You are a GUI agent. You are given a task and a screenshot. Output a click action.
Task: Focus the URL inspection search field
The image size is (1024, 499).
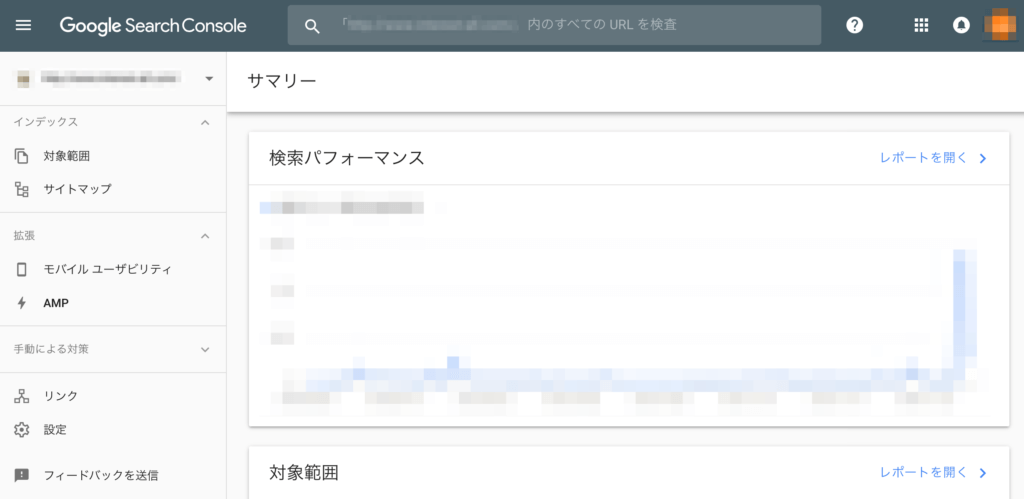554,25
